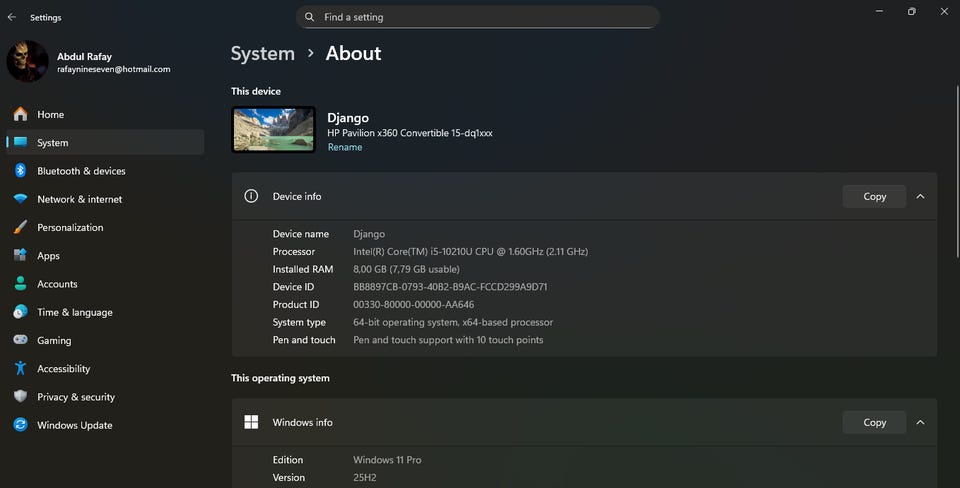Click Version value 25H2

pyautogui.click(x=365, y=478)
